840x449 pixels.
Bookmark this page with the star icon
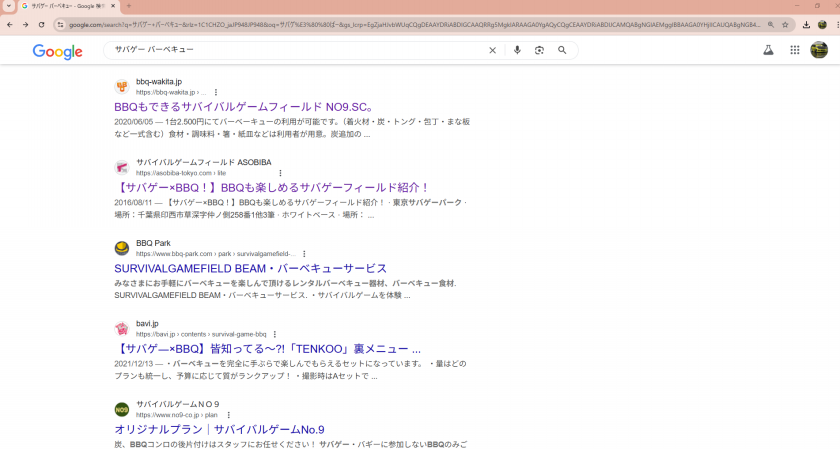click(785, 25)
